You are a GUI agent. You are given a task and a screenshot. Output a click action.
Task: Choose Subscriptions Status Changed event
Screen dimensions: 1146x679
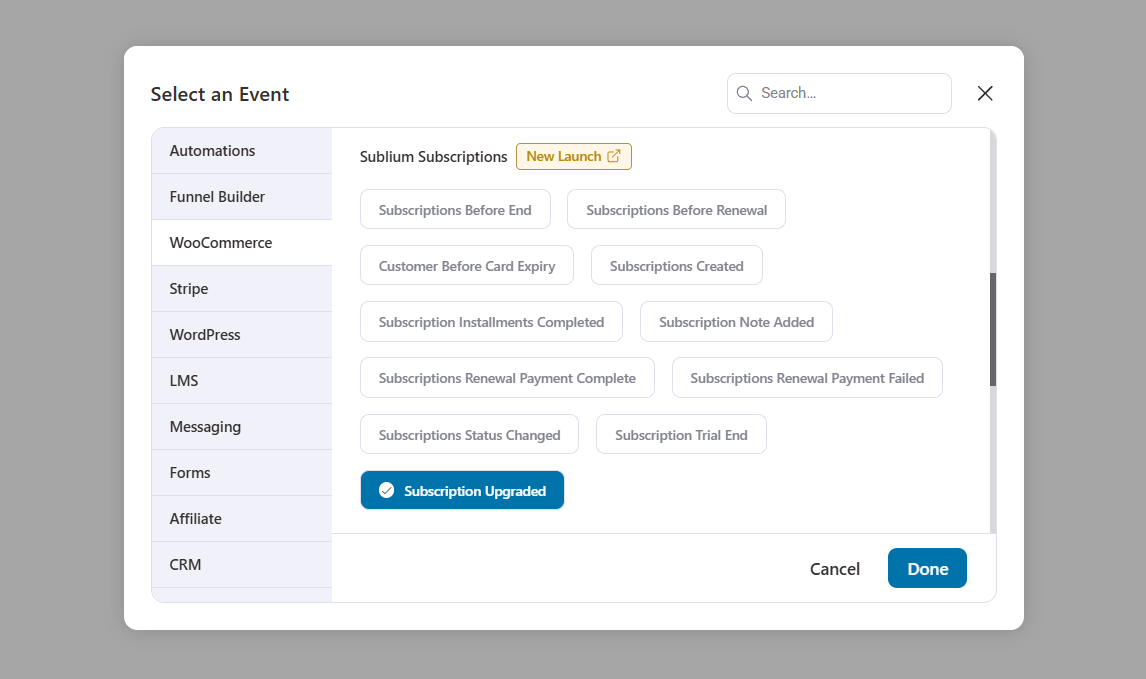(x=469, y=435)
